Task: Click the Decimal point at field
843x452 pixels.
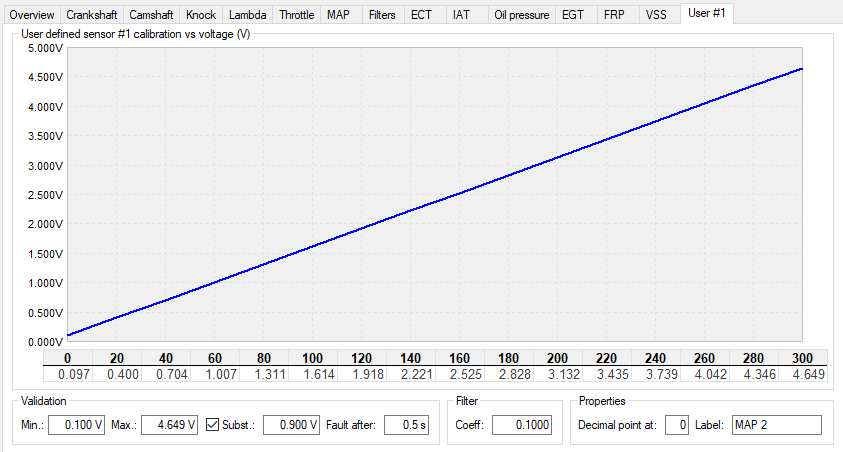Action: [677, 425]
